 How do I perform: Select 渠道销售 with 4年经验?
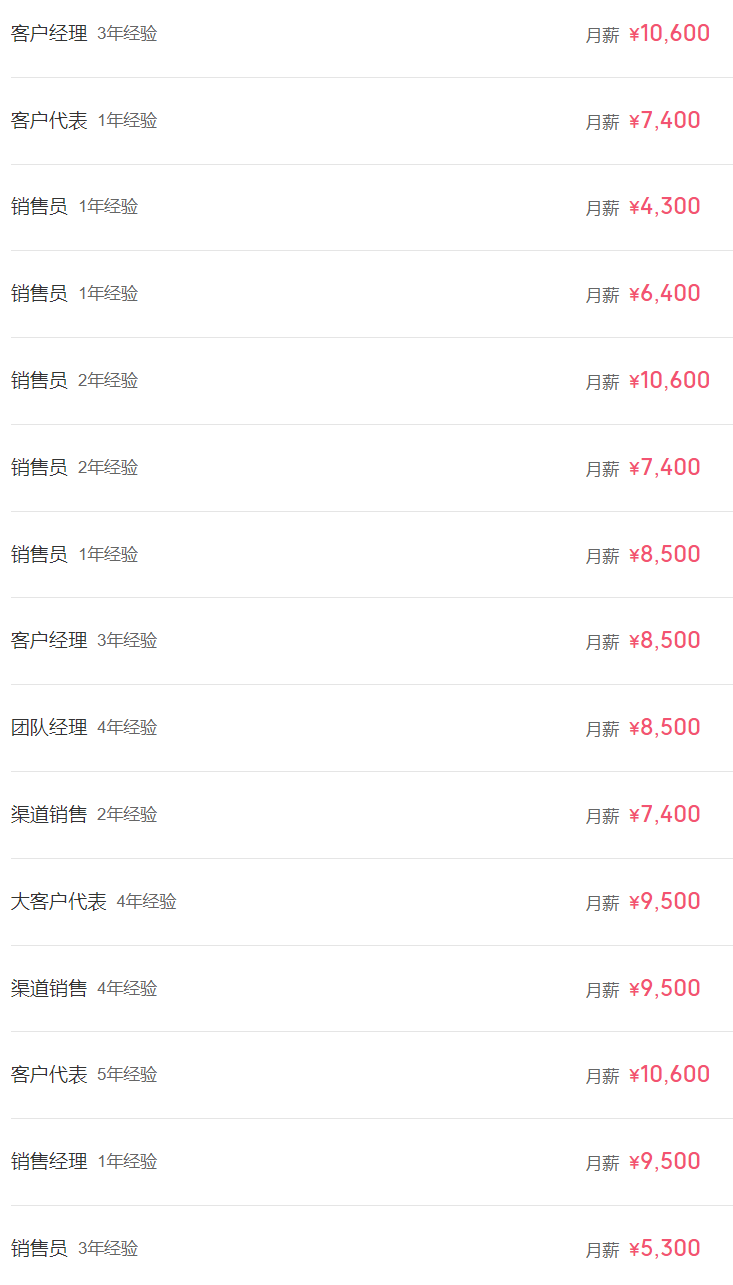pos(49,989)
